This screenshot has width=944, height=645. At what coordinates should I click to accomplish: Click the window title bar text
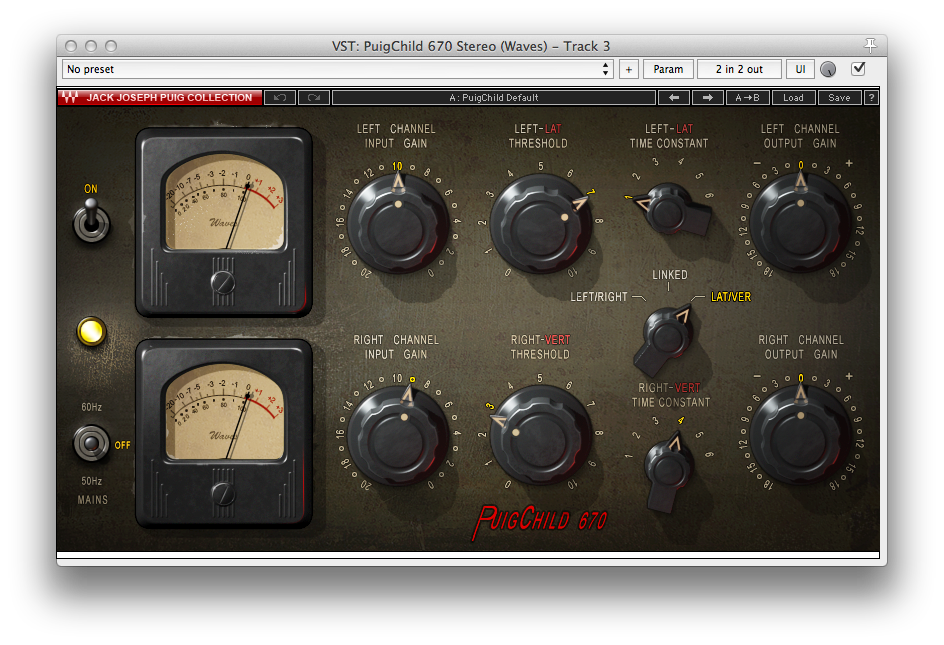tap(471, 46)
